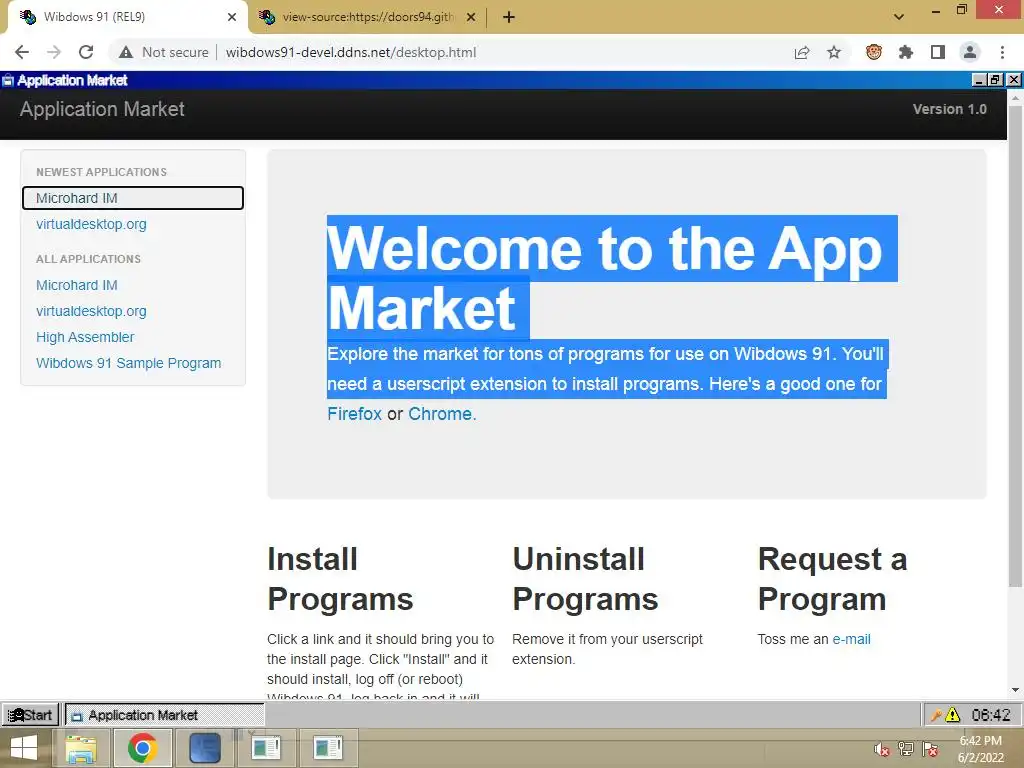The width and height of the screenshot is (1024, 768).
Task: Open the Windows Start logo button
Action: (x=24, y=748)
